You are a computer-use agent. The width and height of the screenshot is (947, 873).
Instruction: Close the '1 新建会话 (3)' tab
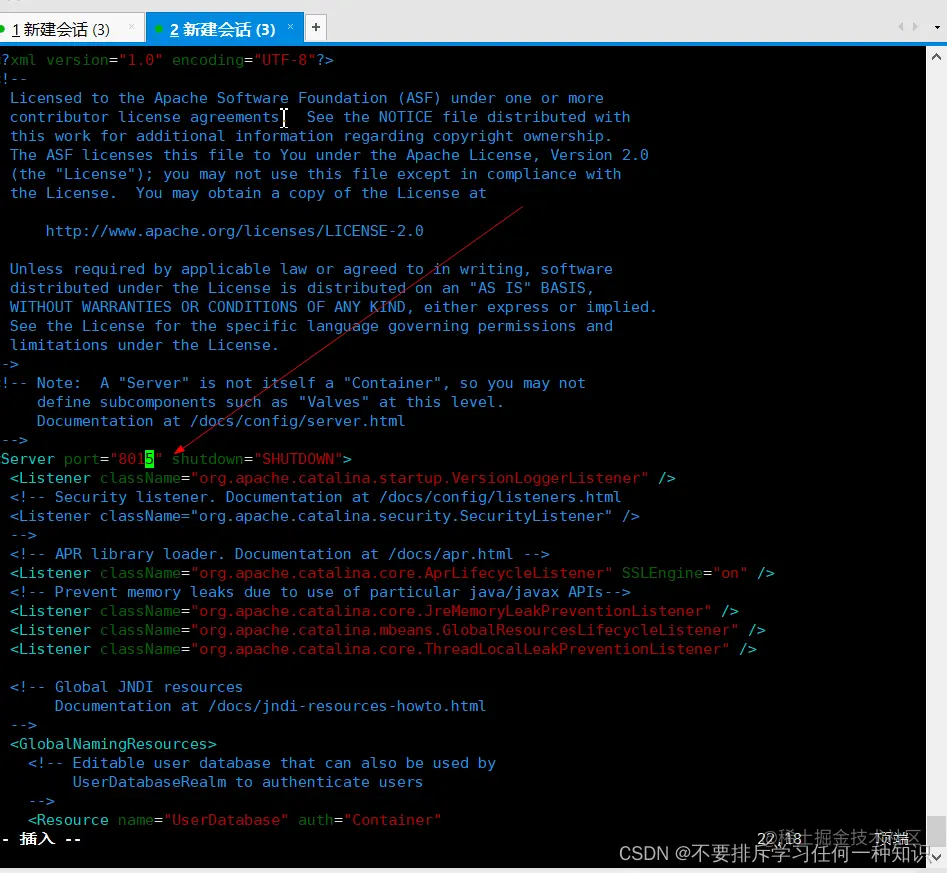131,27
